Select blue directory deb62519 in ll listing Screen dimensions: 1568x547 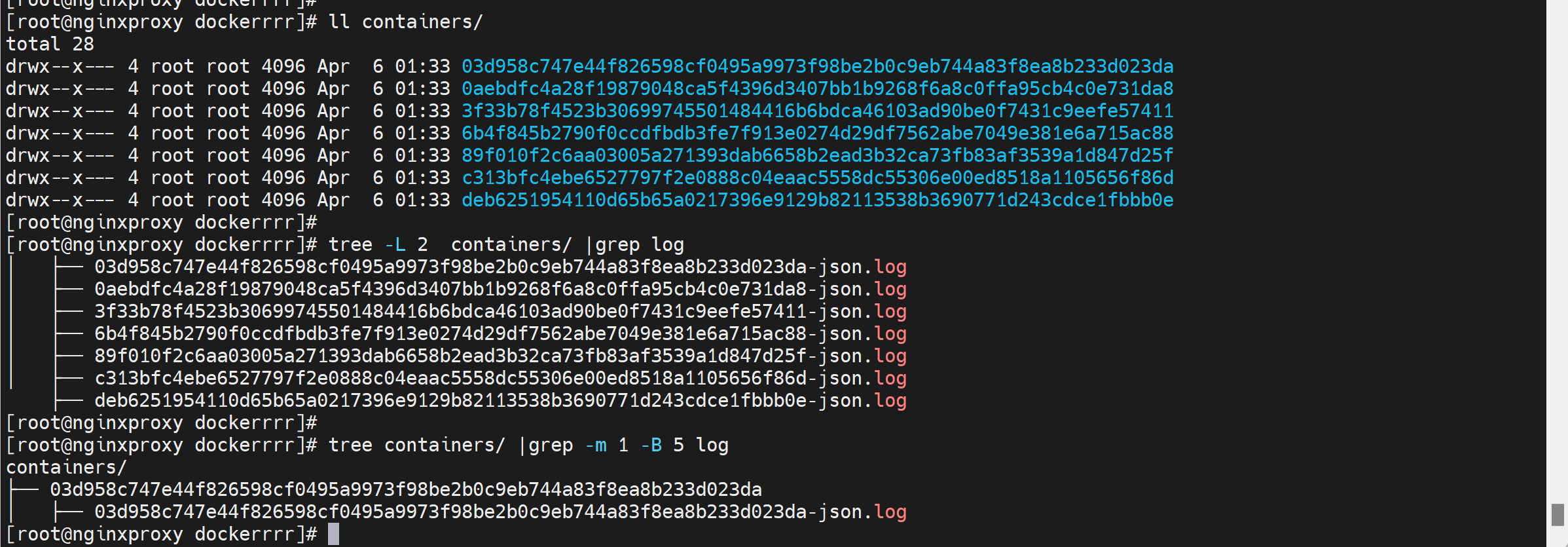tap(817, 200)
